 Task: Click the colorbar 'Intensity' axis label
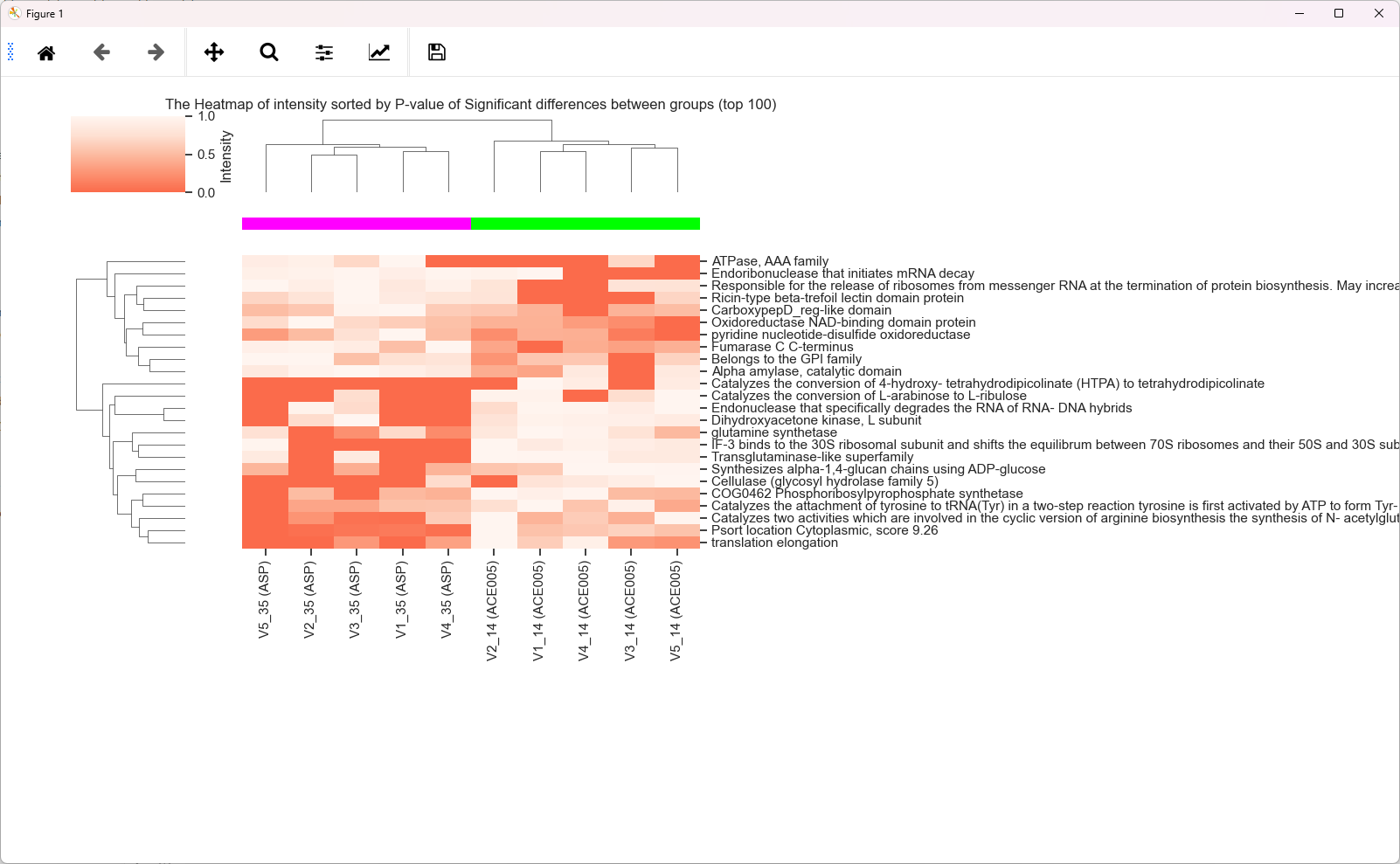(x=226, y=156)
